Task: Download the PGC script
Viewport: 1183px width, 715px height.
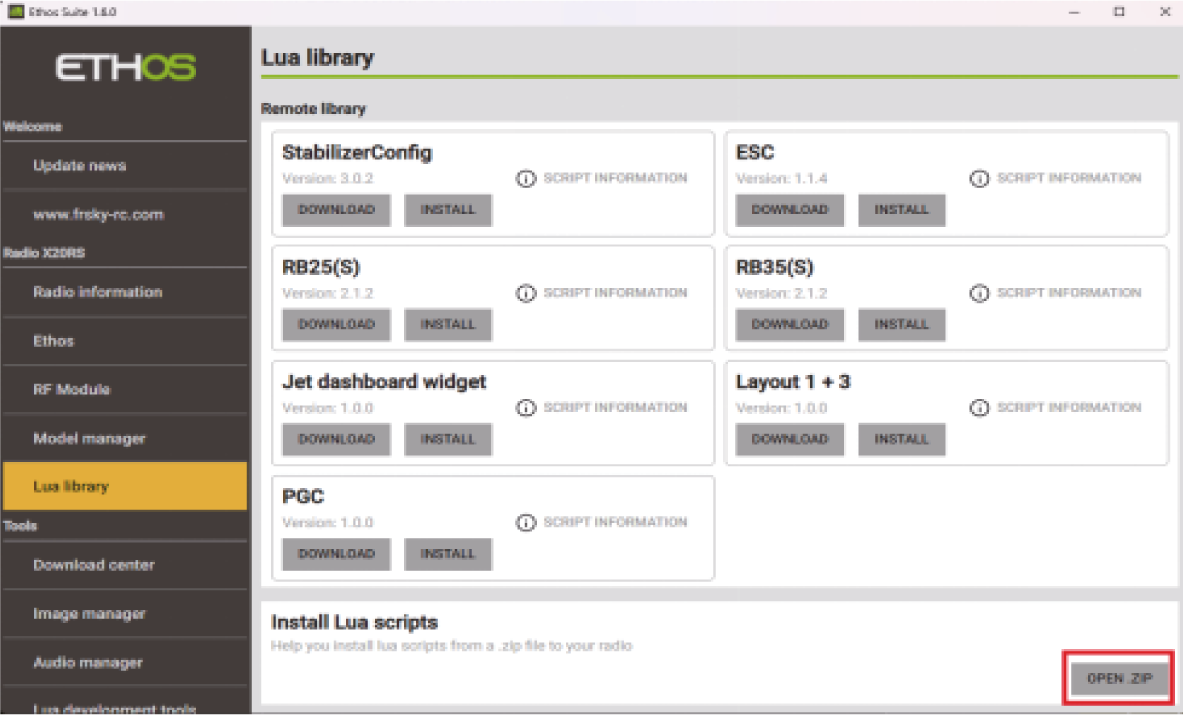Action: [x=336, y=553]
